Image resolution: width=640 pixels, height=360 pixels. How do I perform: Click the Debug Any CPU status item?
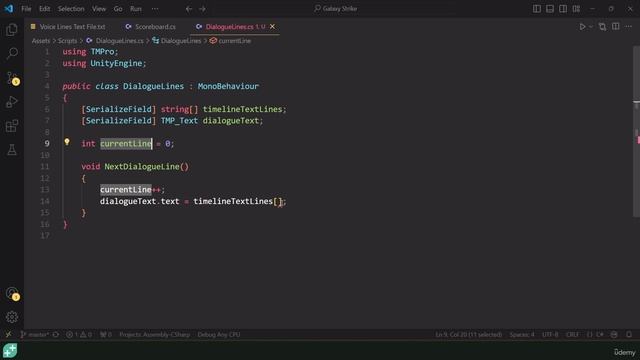tap(219, 334)
